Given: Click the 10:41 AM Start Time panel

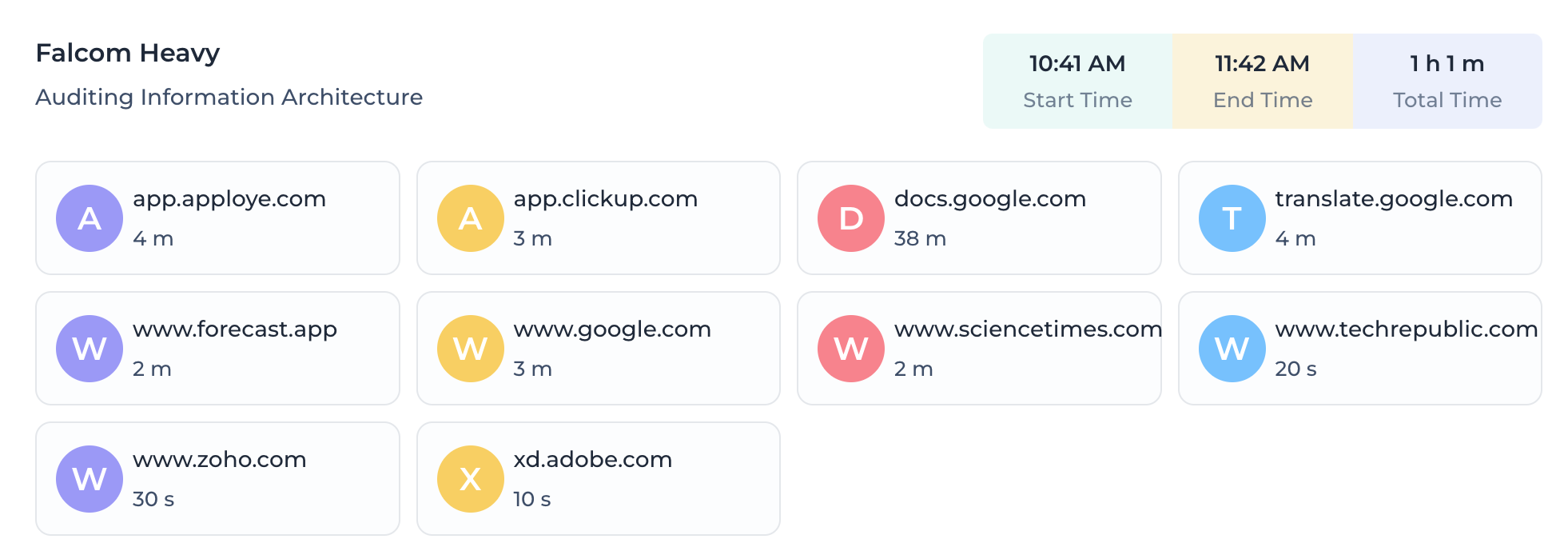Looking at the screenshot, I should tap(1077, 80).
